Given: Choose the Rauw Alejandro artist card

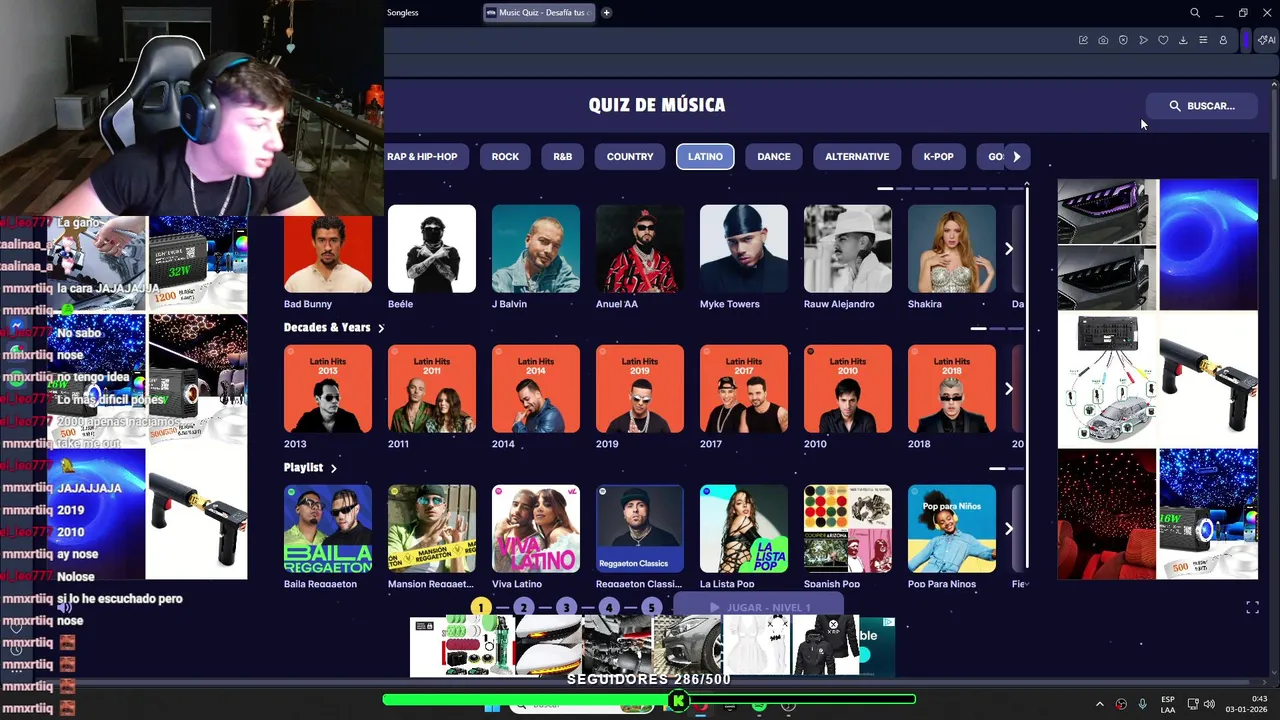Looking at the screenshot, I should [848, 258].
